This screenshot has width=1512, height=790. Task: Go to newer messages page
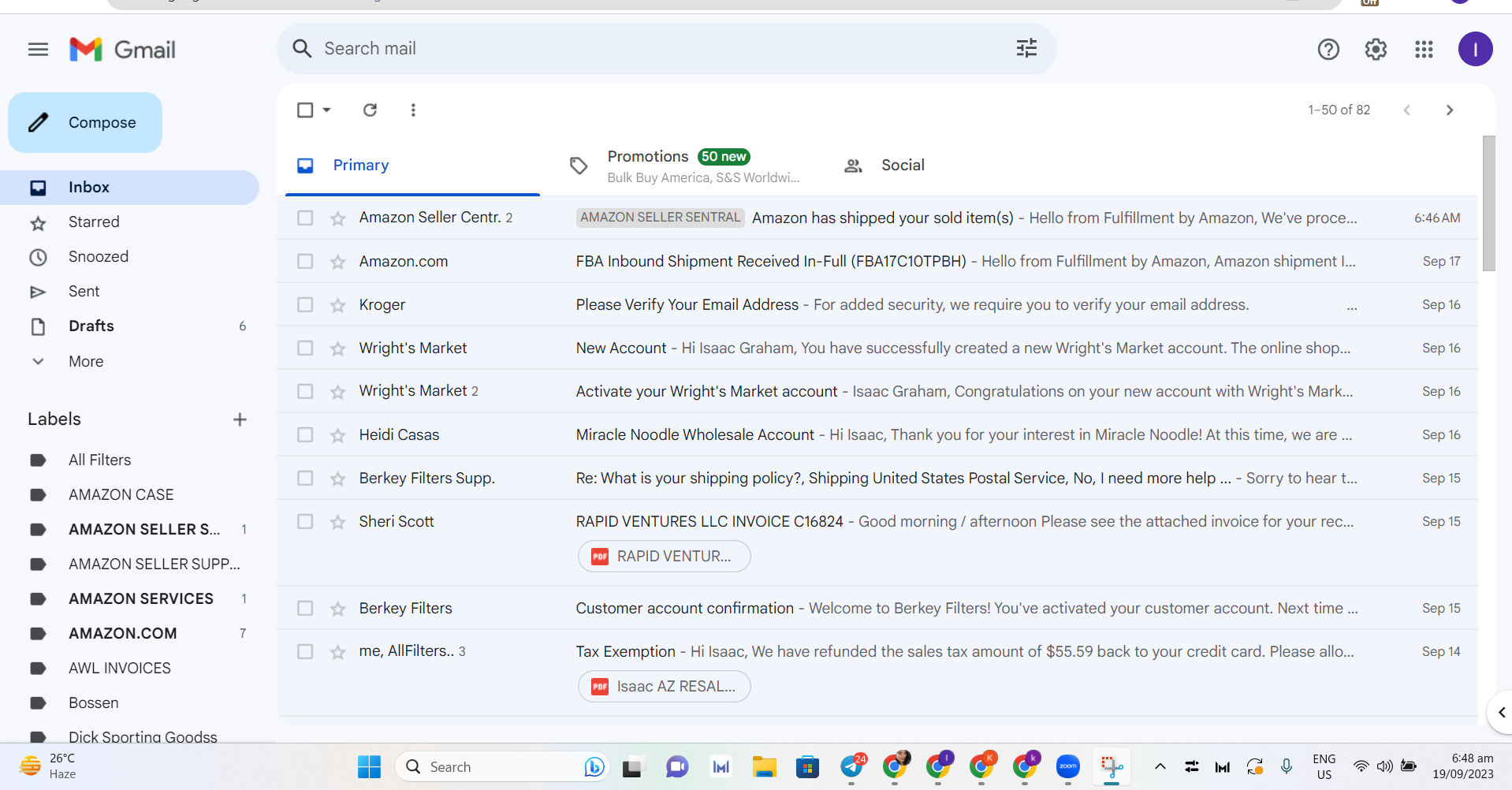[1406, 110]
